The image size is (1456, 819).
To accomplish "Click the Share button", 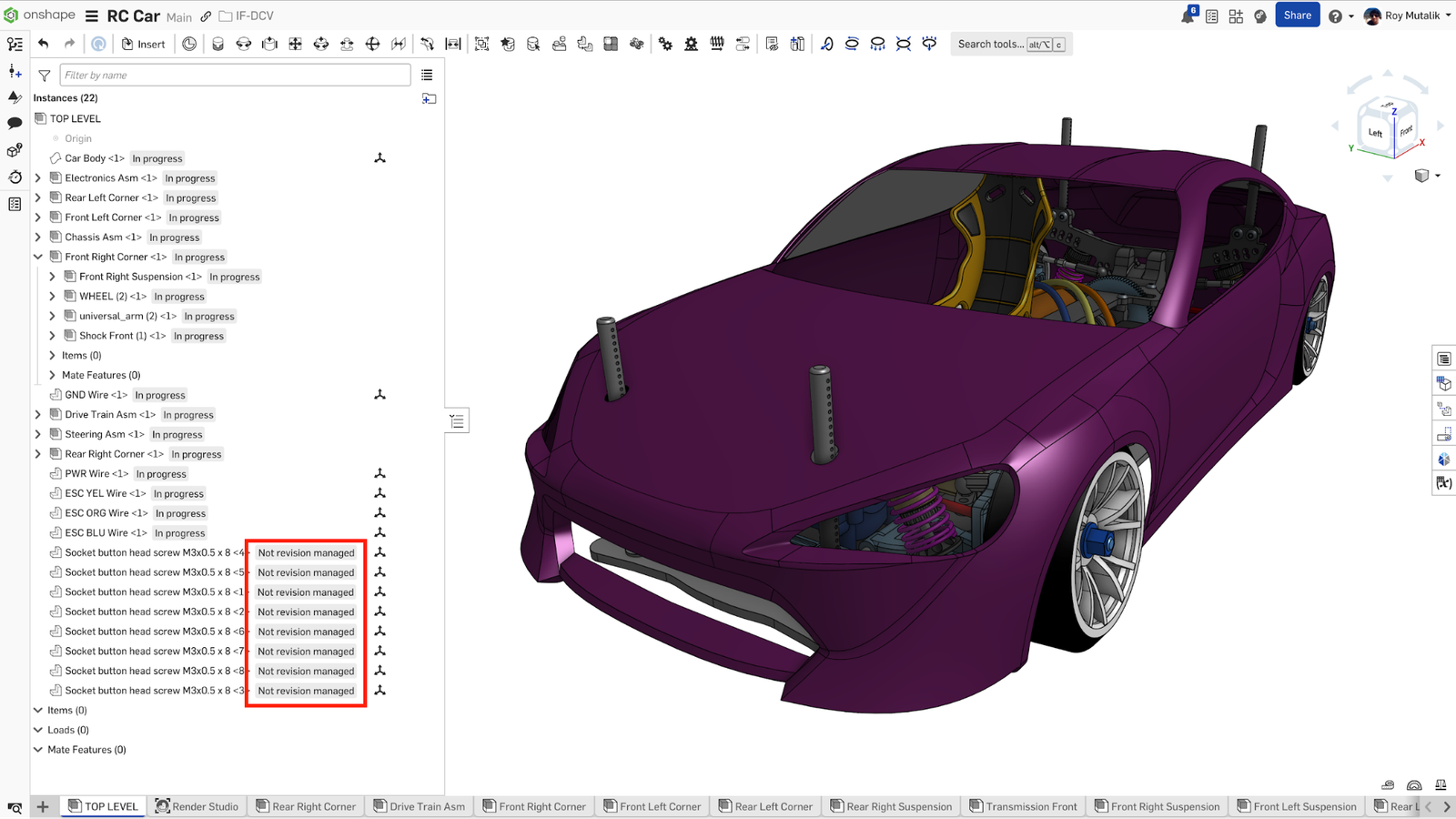I will [x=1298, y=15].
